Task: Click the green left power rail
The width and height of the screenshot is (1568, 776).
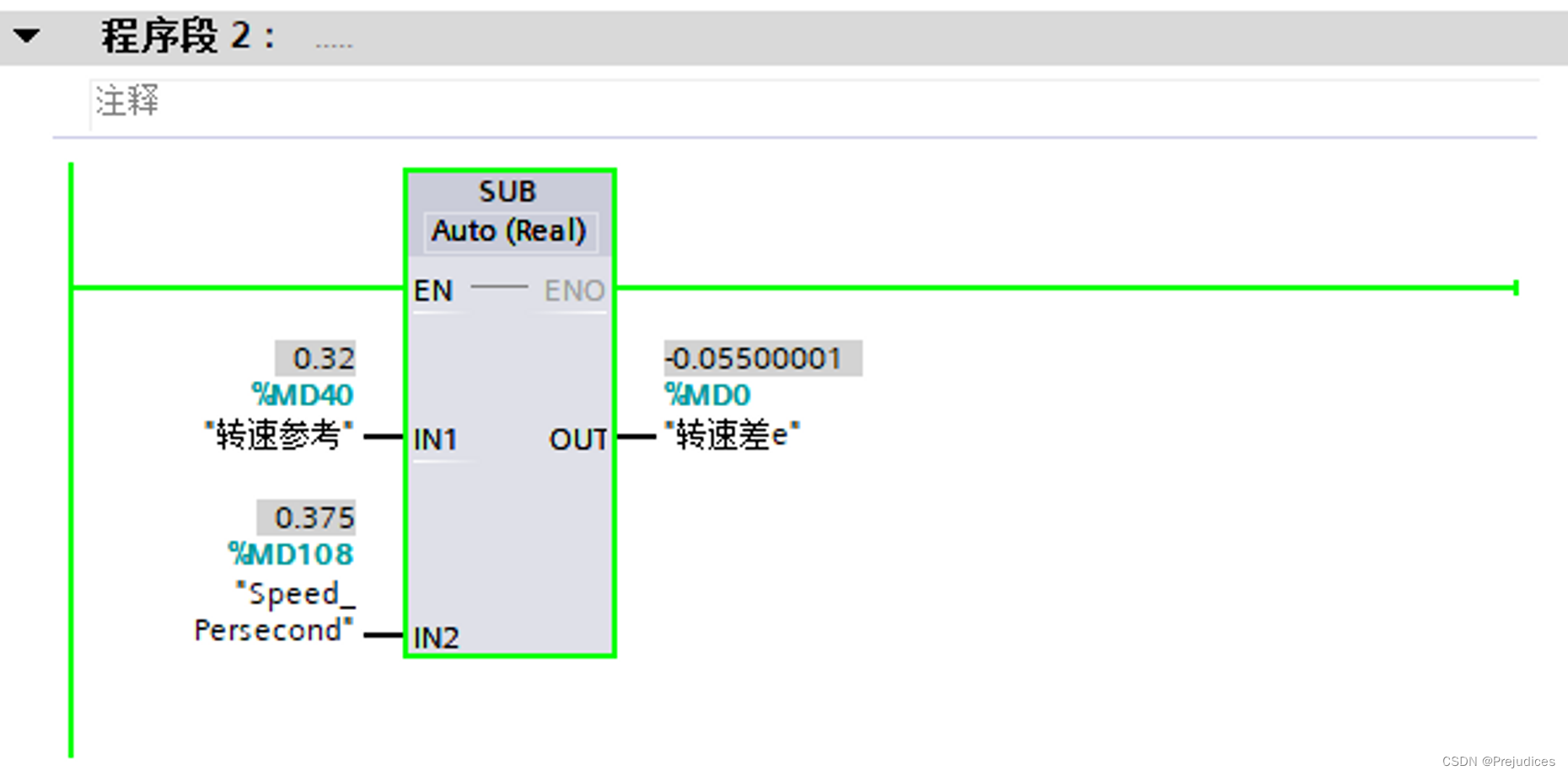Action: [71, 460]
